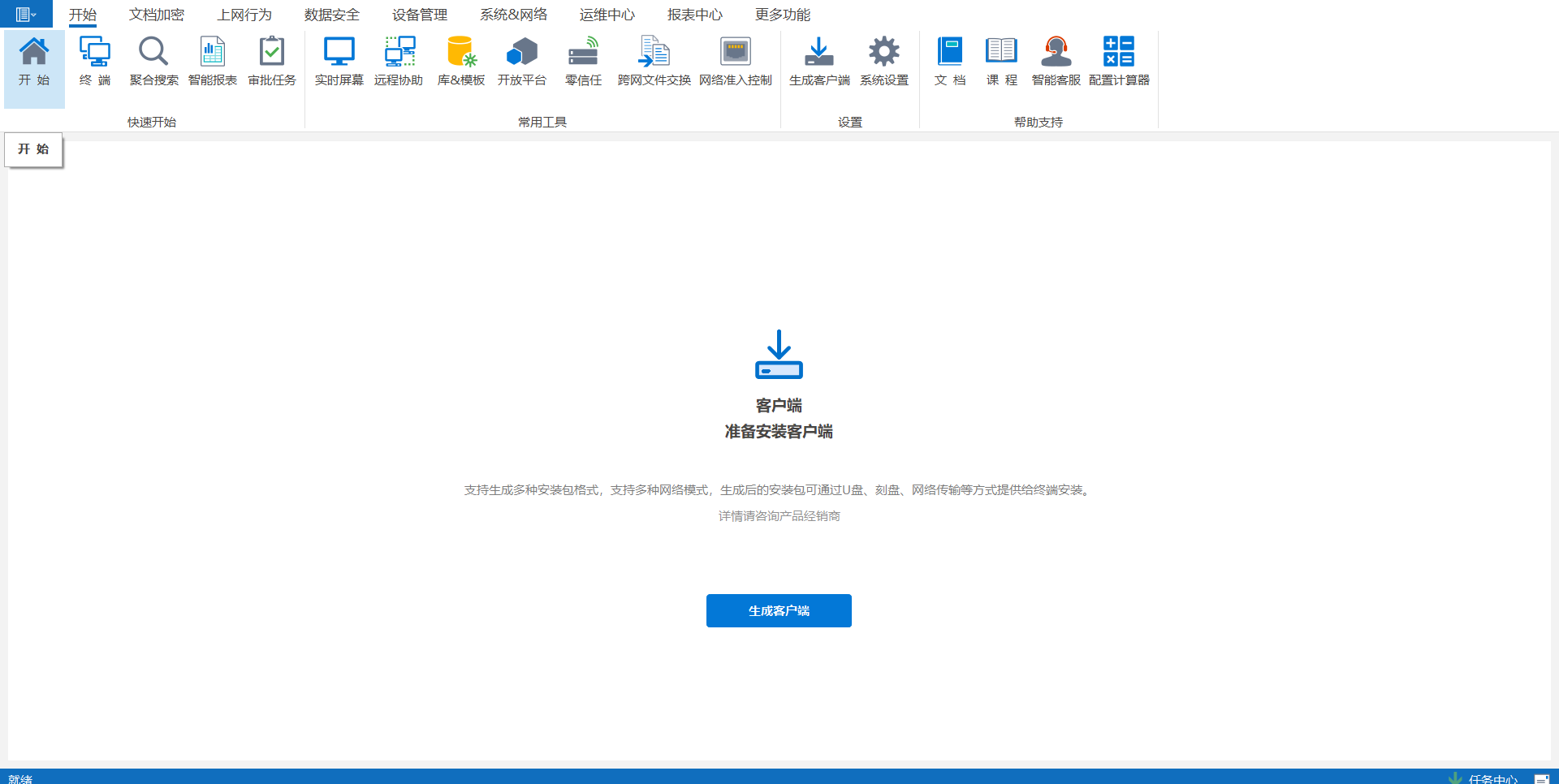
Task: Open the 更多功能 ribbon tab
Action: (x=783, y=15)
